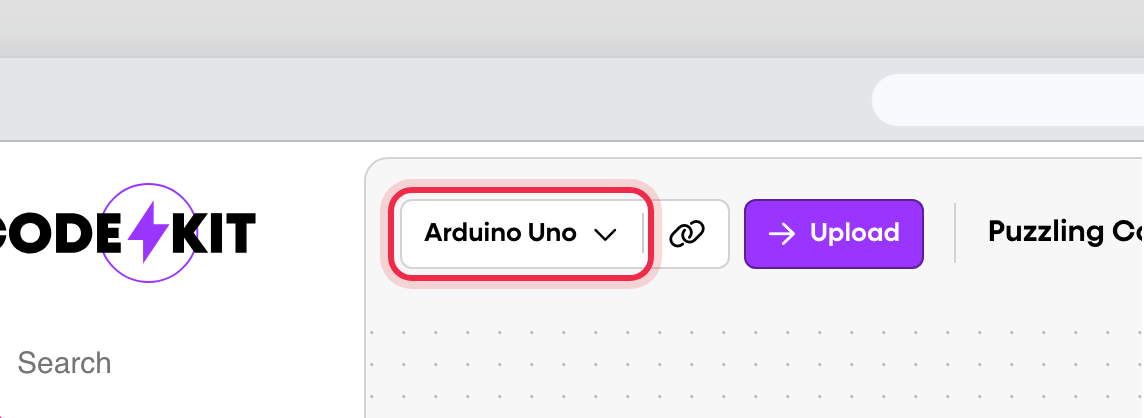Click the dotted canvas workspace

750,370
